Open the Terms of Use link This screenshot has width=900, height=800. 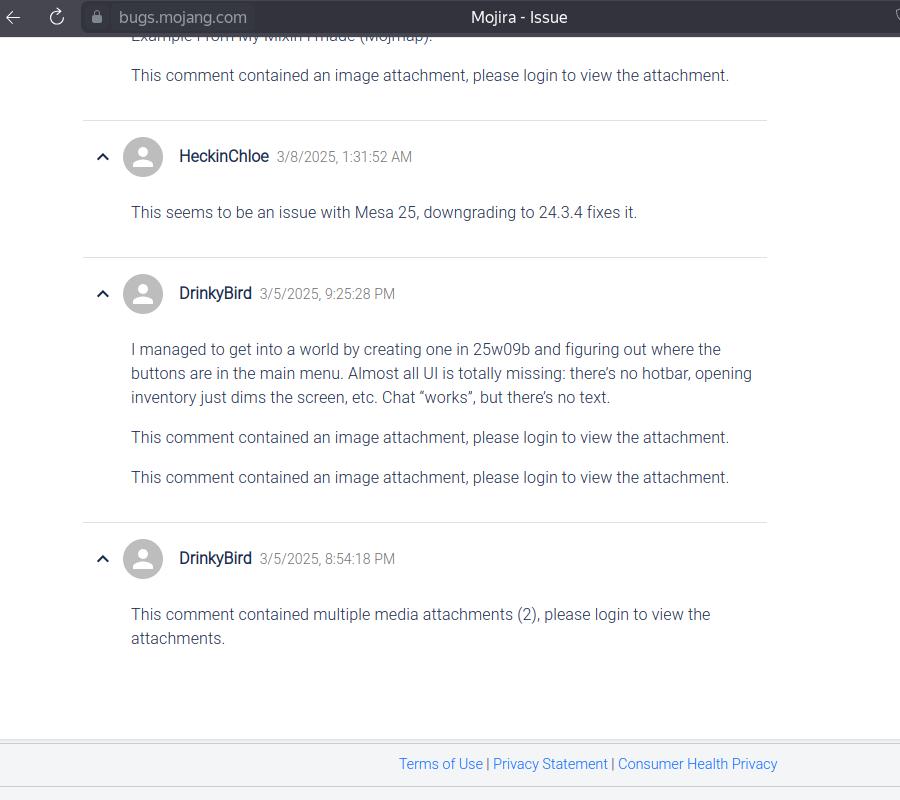click(x=440, y=764)
